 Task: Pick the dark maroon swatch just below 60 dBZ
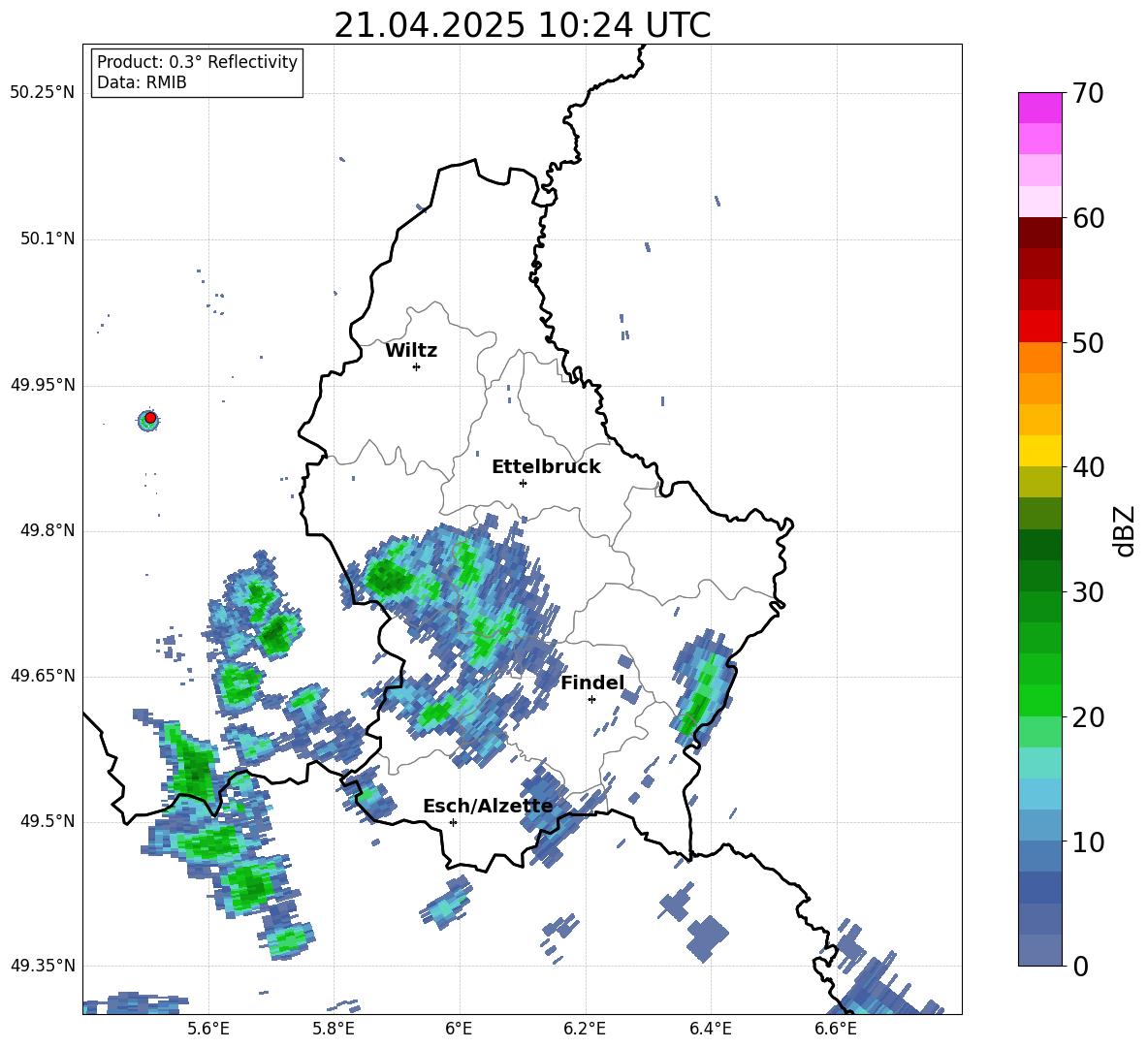(x=1039, y=232)
